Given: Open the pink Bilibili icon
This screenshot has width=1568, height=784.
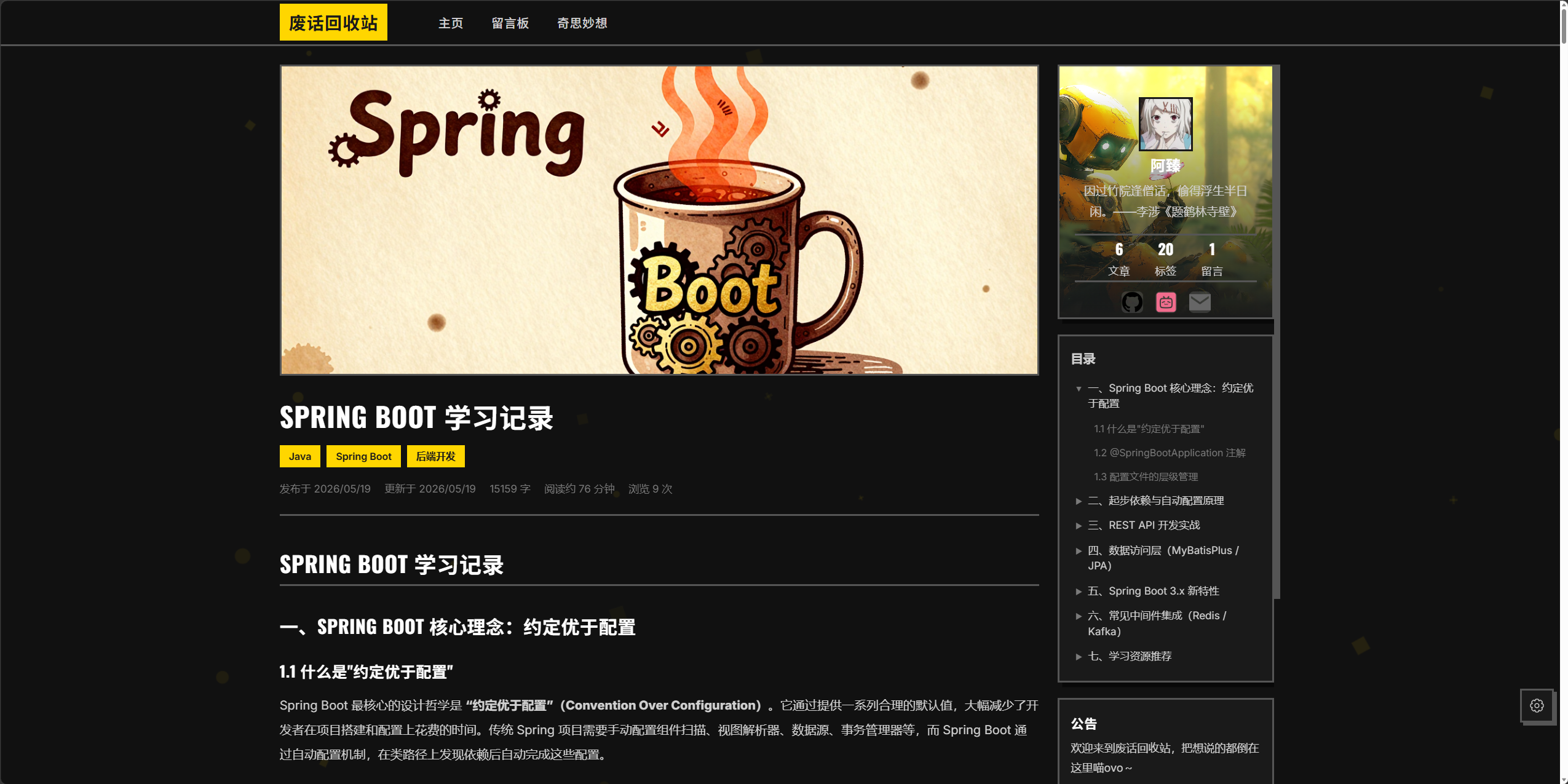Looking at the screenshot, I should (x=1166, y=302).
